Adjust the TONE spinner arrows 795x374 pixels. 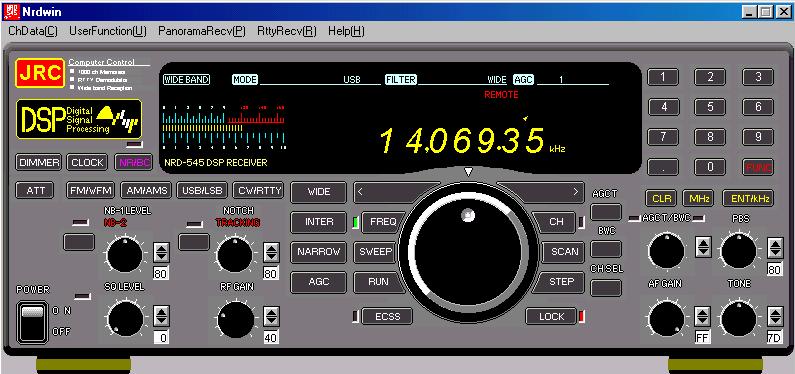click(775, 316)
